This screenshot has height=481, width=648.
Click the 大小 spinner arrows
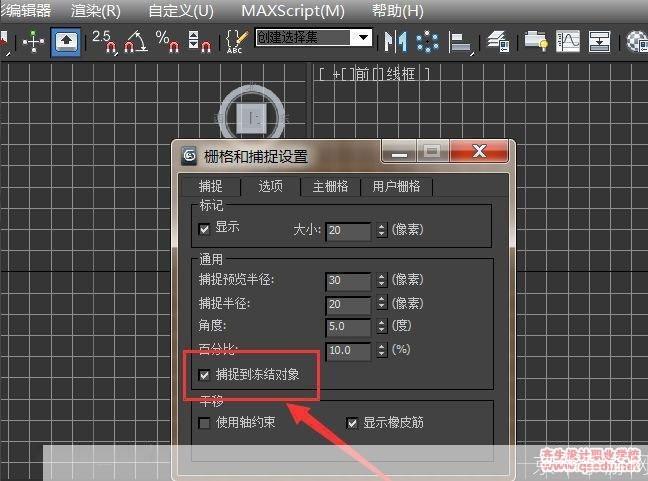(x=381, y=230)
